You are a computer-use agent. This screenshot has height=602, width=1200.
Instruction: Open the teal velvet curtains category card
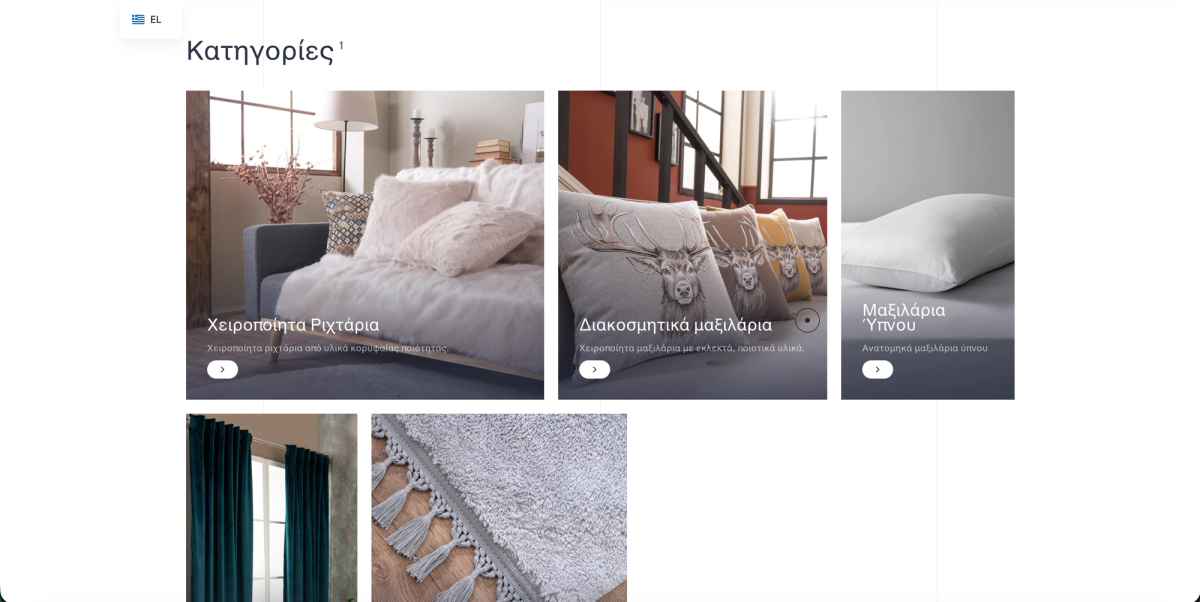point(271,508)
